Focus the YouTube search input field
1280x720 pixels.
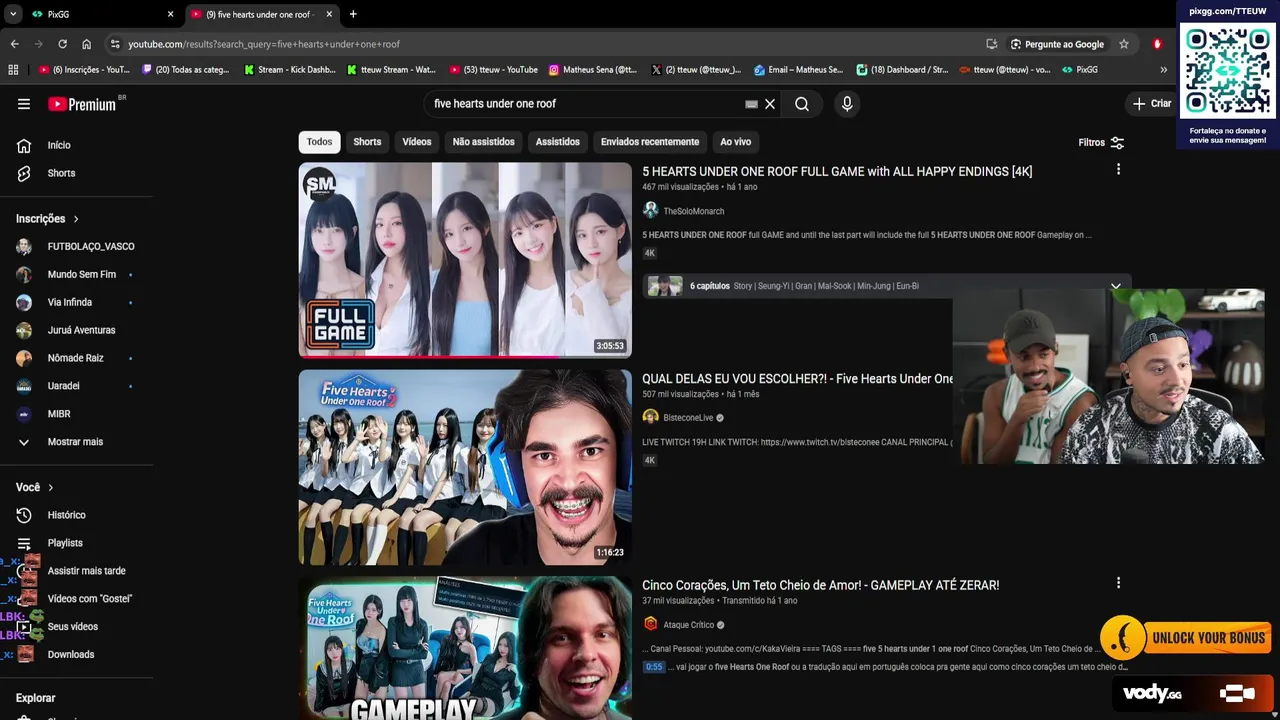(585, 104)
